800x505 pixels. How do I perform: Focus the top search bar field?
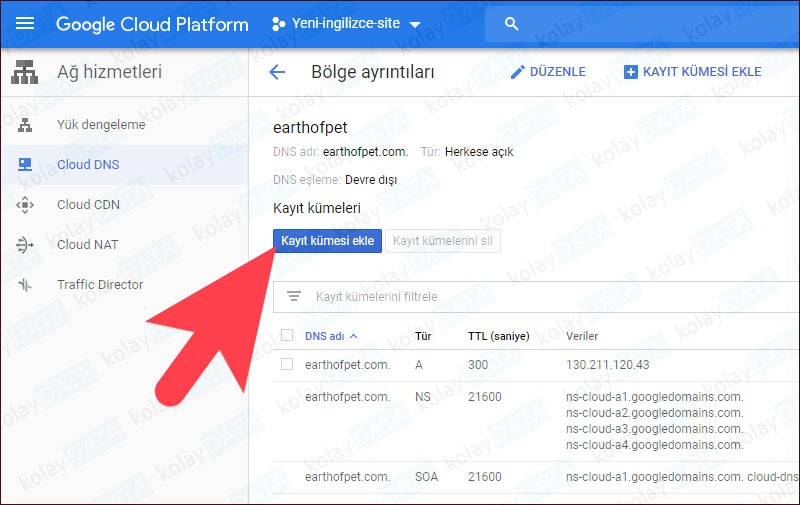pos(642,23)
